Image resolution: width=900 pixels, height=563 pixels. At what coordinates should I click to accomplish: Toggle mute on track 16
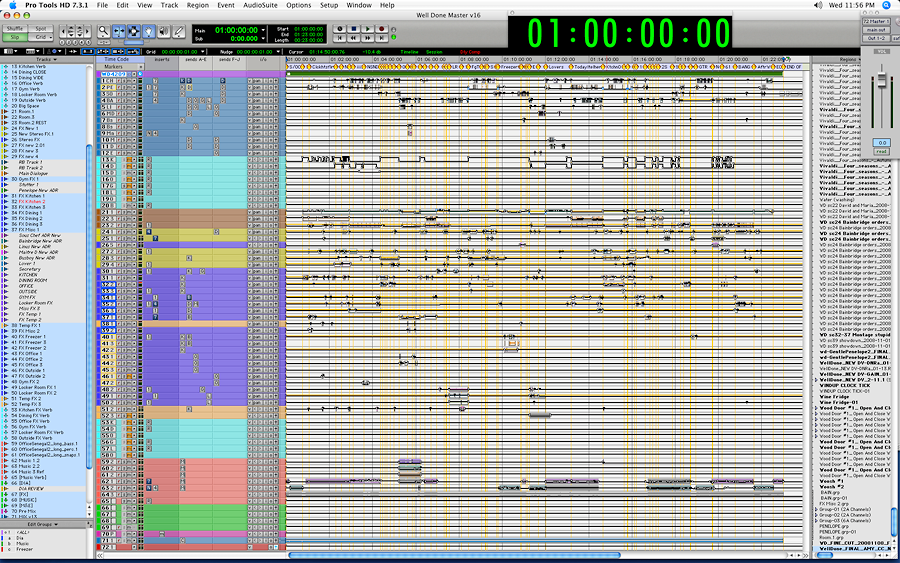[x=129, y=179]
